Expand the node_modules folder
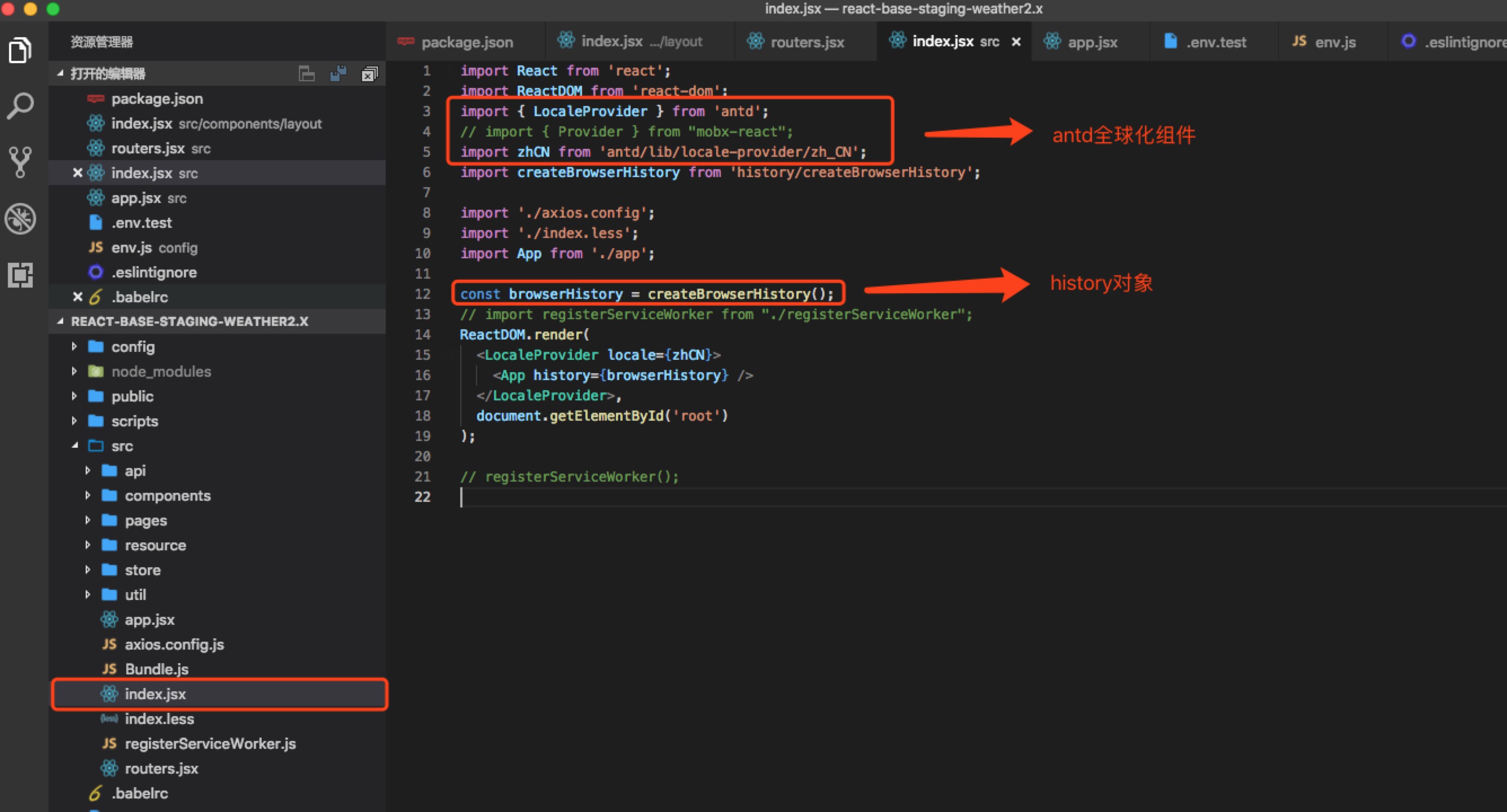This screenshot has height=812, width=1507. 74,371
